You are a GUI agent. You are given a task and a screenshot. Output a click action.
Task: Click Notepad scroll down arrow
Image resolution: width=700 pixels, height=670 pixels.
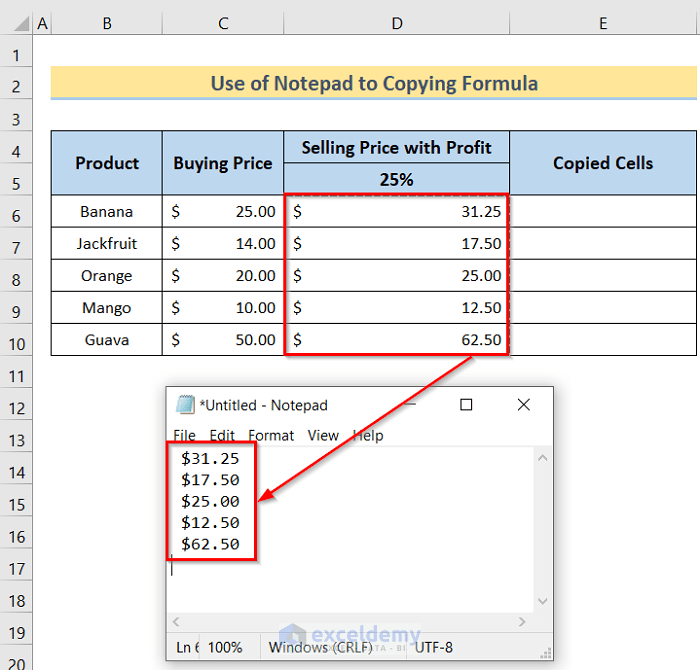[x=543, y=601]
